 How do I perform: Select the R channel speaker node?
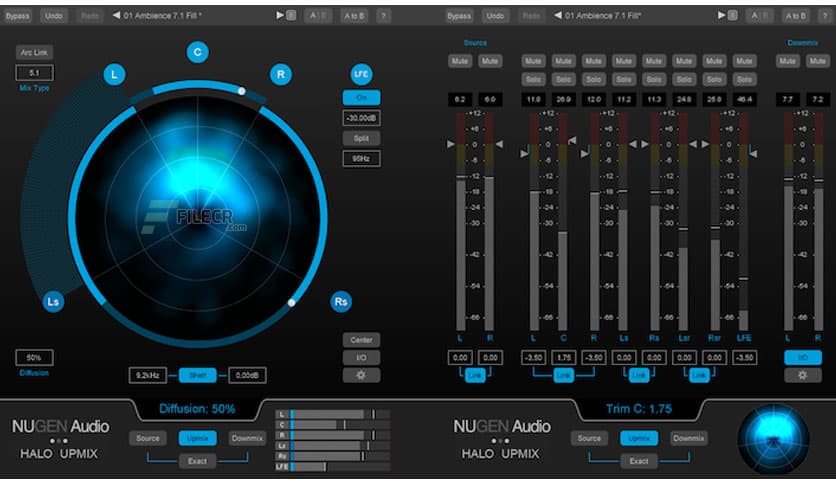click(x=280, y=75)
